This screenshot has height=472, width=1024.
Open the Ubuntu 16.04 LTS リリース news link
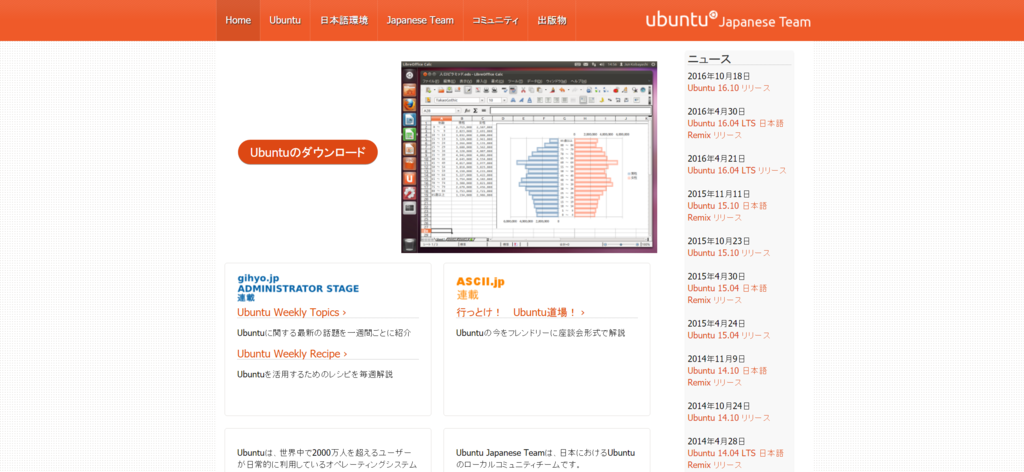point(737,170)
